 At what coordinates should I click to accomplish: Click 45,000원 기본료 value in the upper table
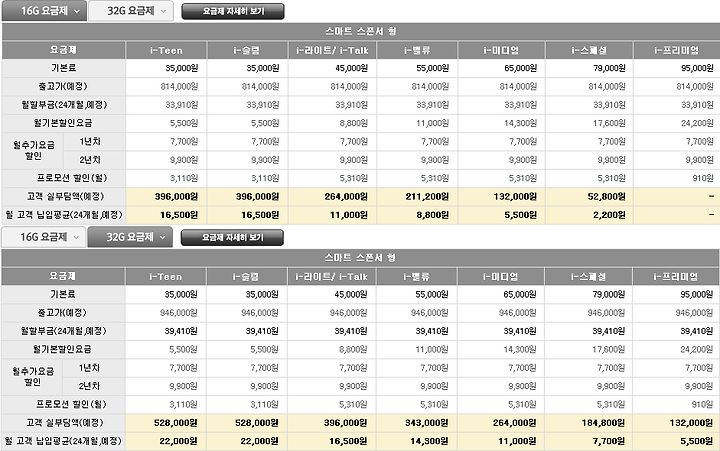tap(351, 68)
